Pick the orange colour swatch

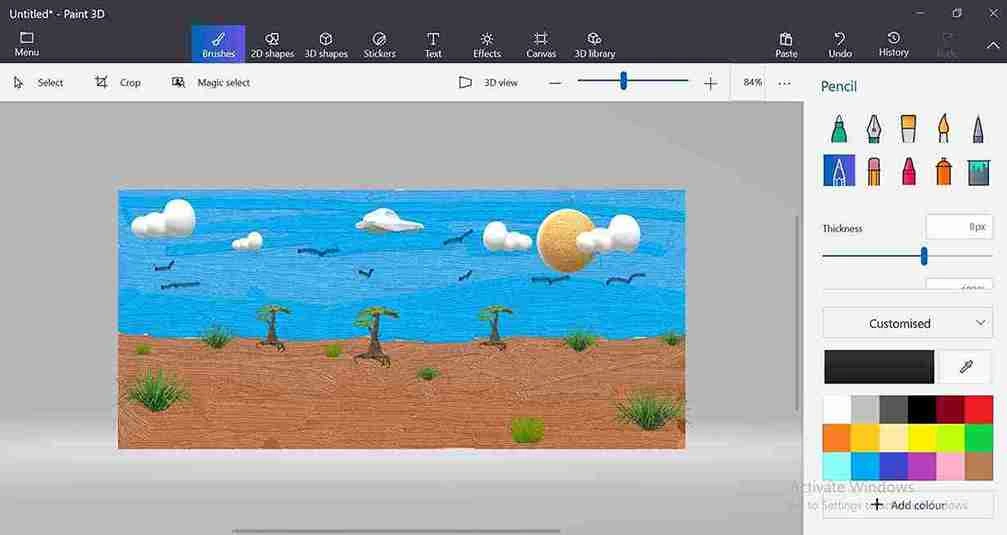(x=837, y=438)
